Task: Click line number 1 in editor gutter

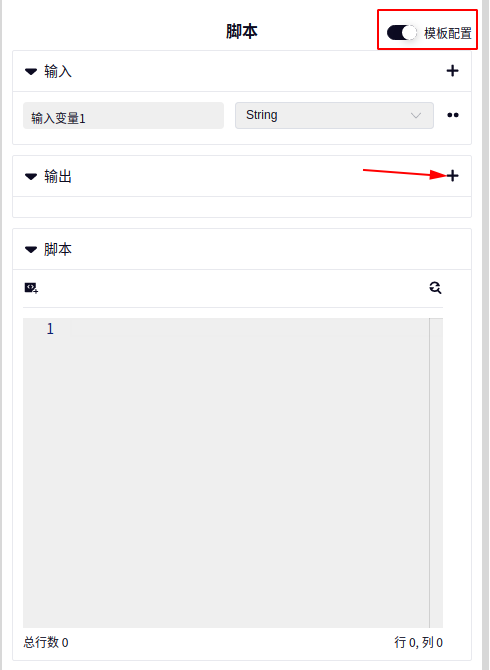Action: [50, 329]
